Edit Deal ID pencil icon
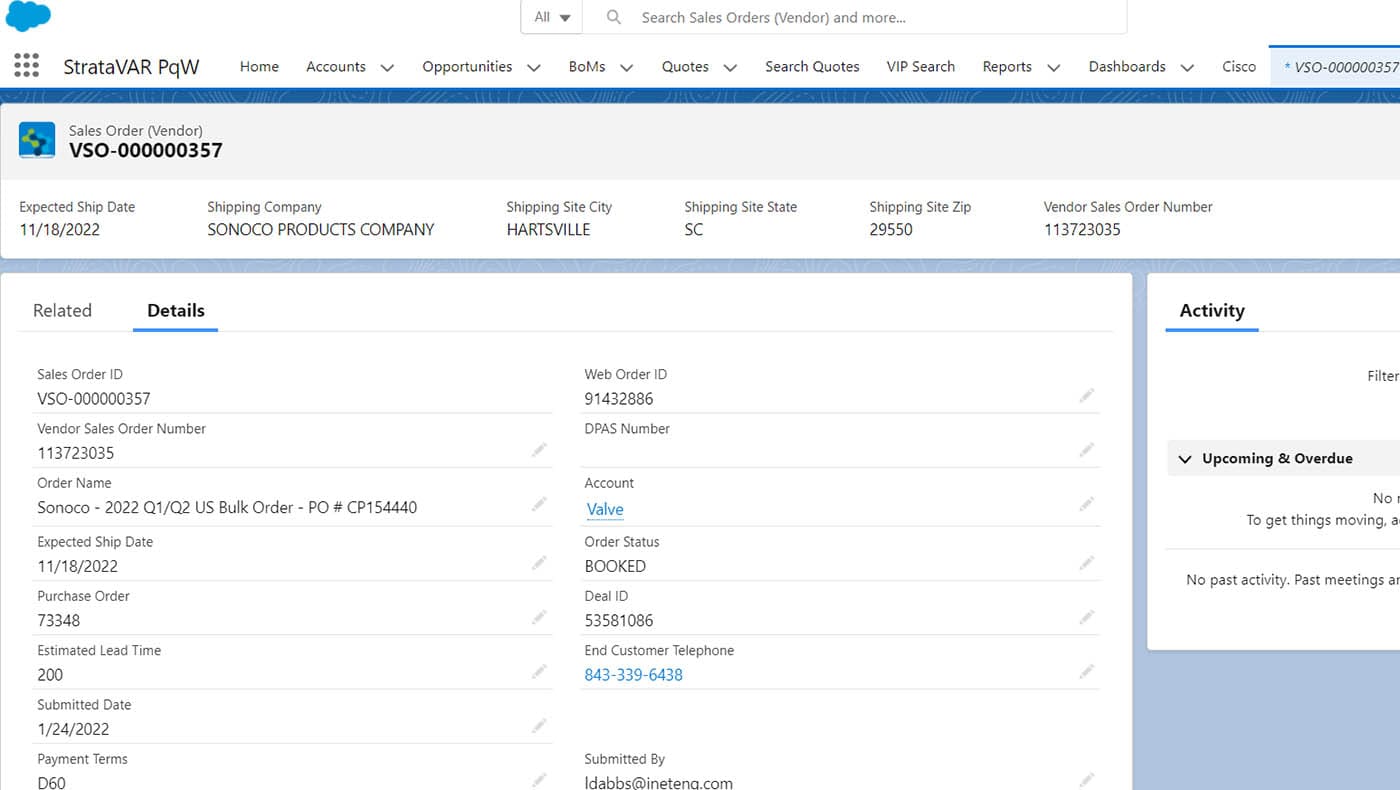The width and height of the screenshot is (1400, 790). click(x=1087, y=618)
